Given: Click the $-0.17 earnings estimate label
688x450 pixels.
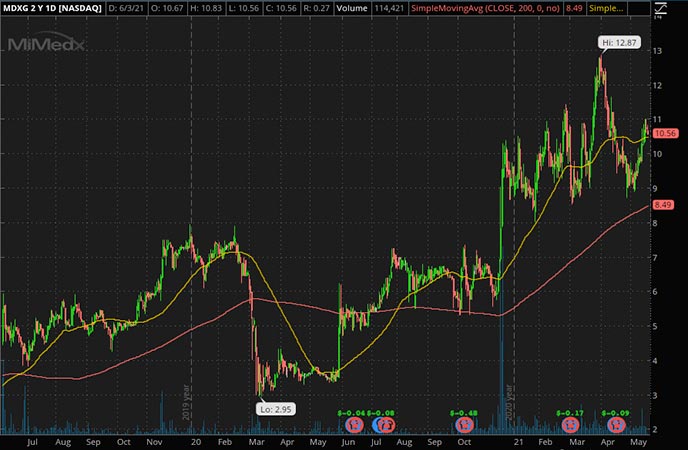Looking at the screenshot, I should tap(570, 413).
